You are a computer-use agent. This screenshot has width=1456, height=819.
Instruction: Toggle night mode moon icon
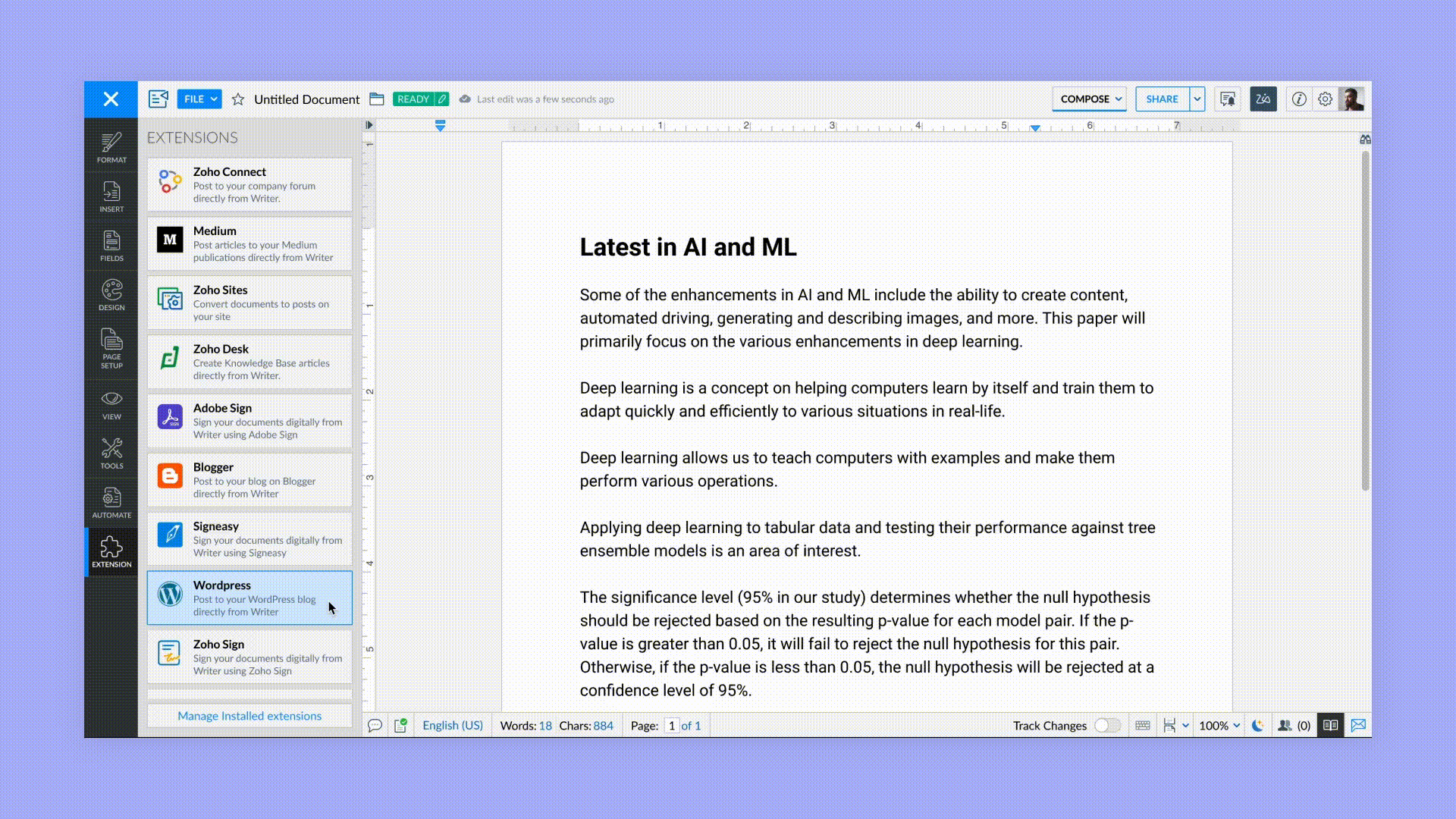tap(1257, 726)
